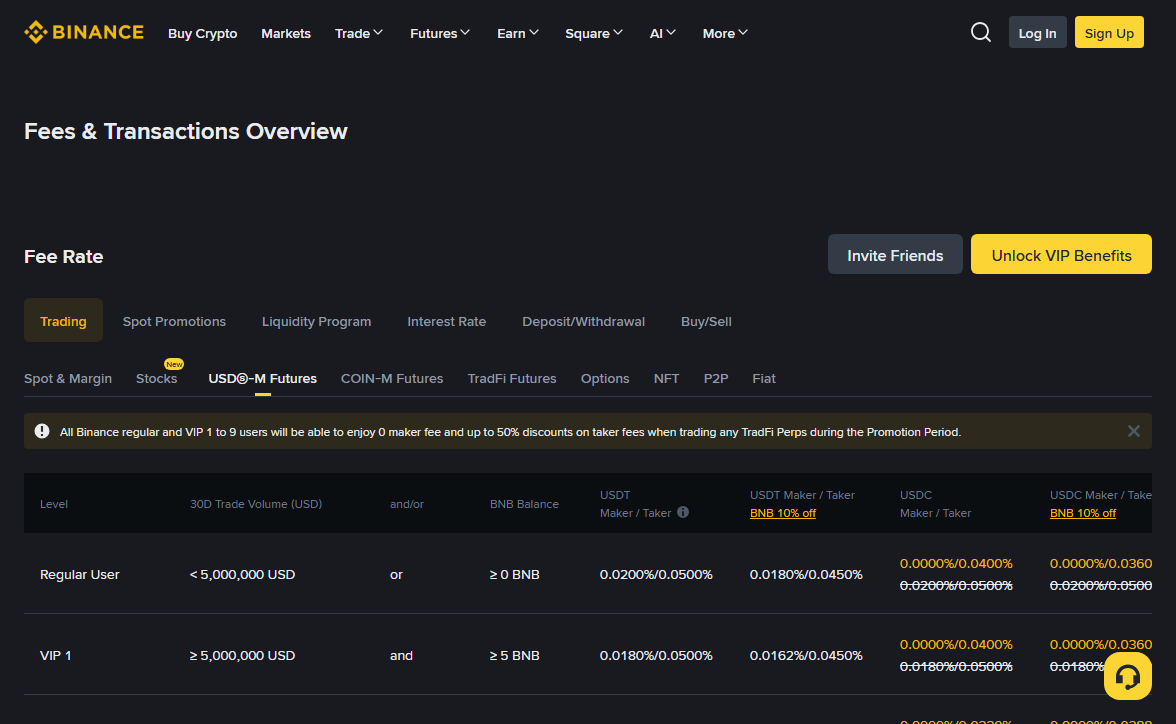The image size is (1176, 724).
Task: Select the P2P sub-tab
Action: [x=716, y=378]
